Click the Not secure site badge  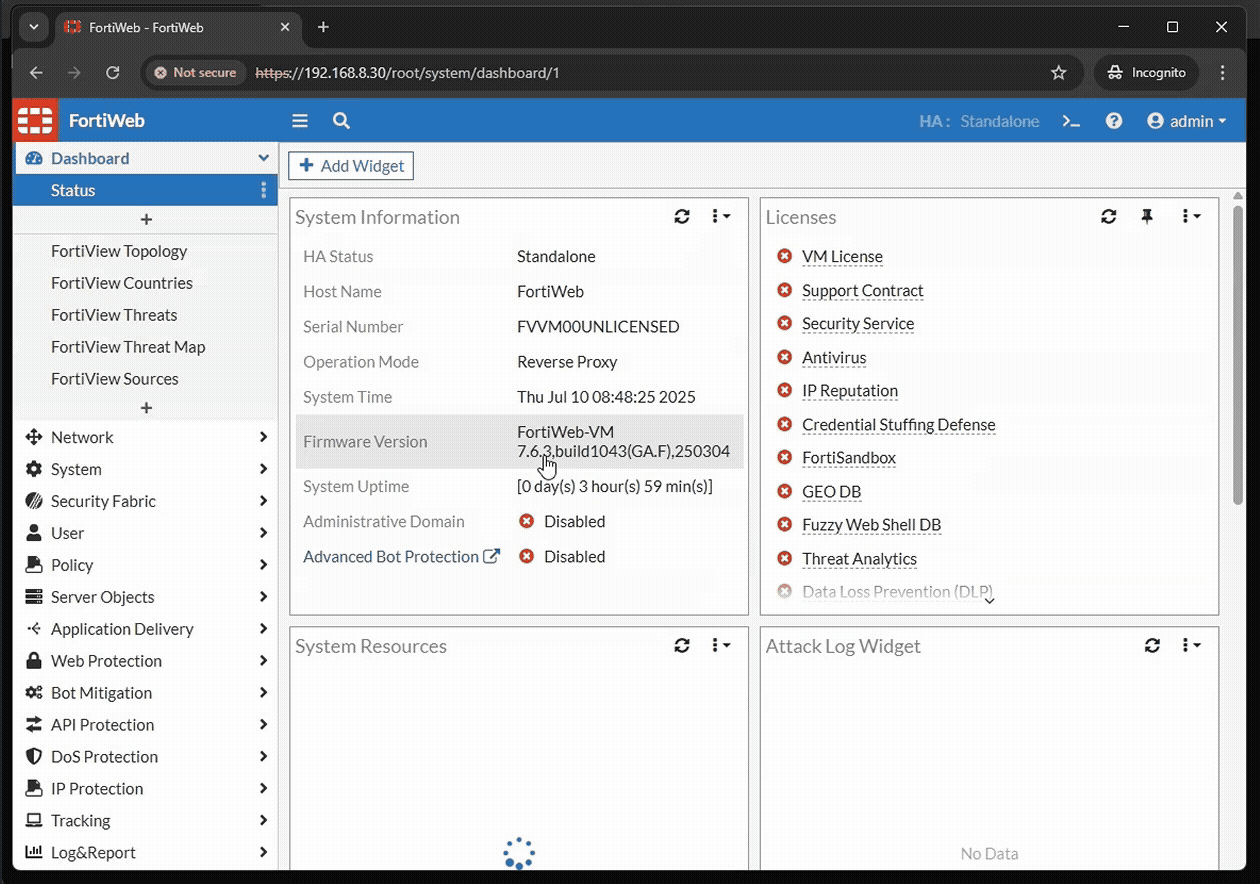[195, 73]
